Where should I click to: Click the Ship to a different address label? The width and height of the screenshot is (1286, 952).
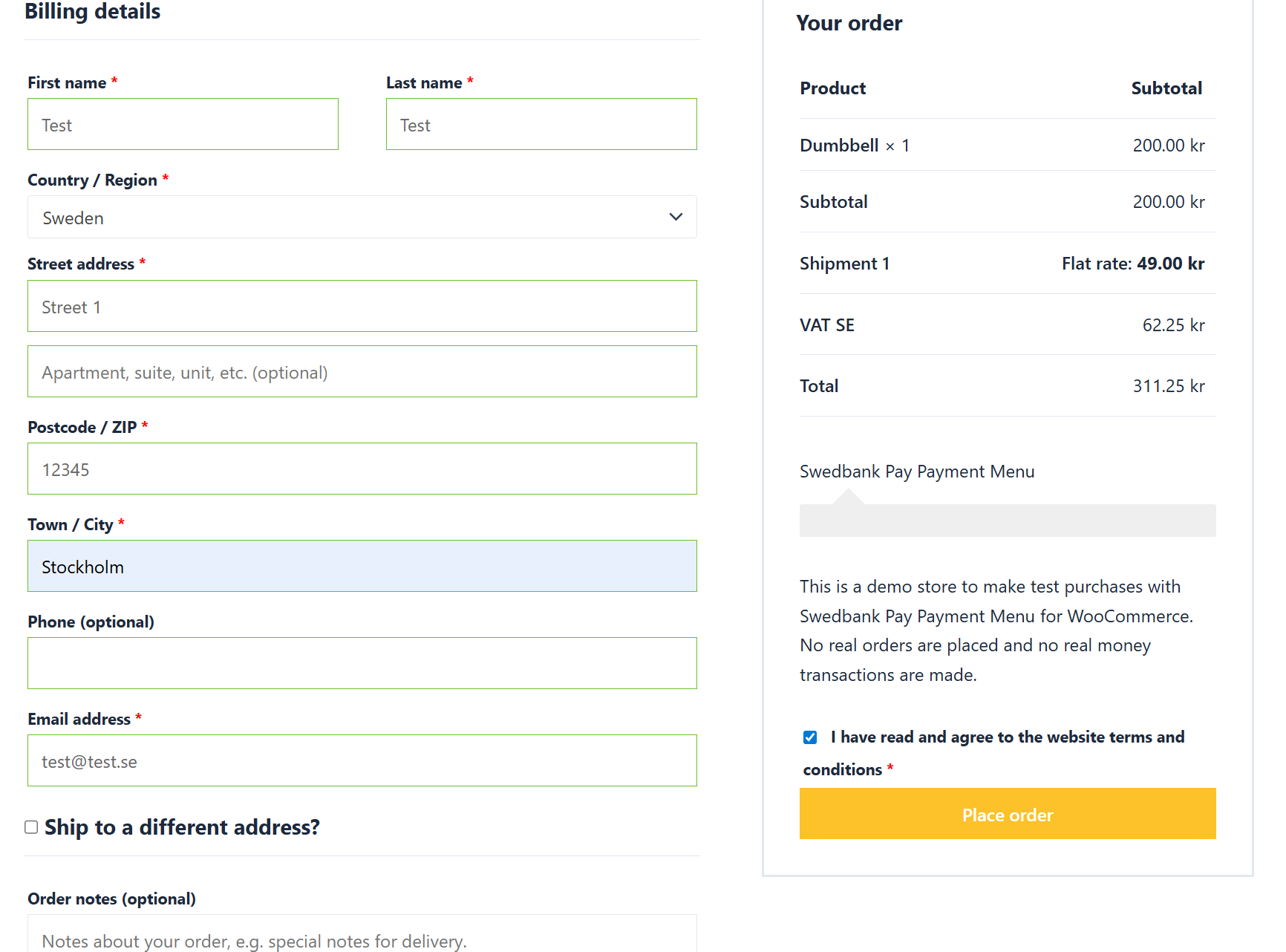coord(182,827)
